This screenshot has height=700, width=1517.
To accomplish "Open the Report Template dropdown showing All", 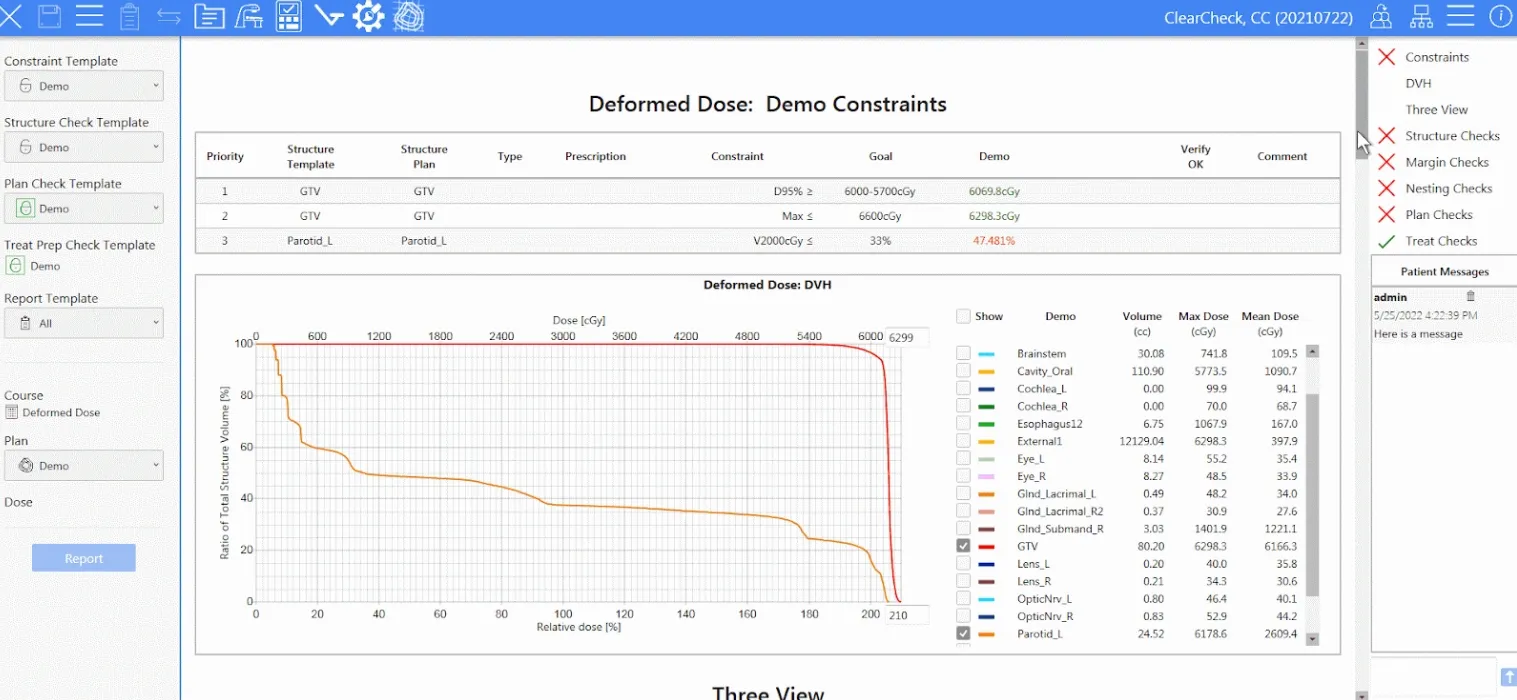I will [84, 323].
